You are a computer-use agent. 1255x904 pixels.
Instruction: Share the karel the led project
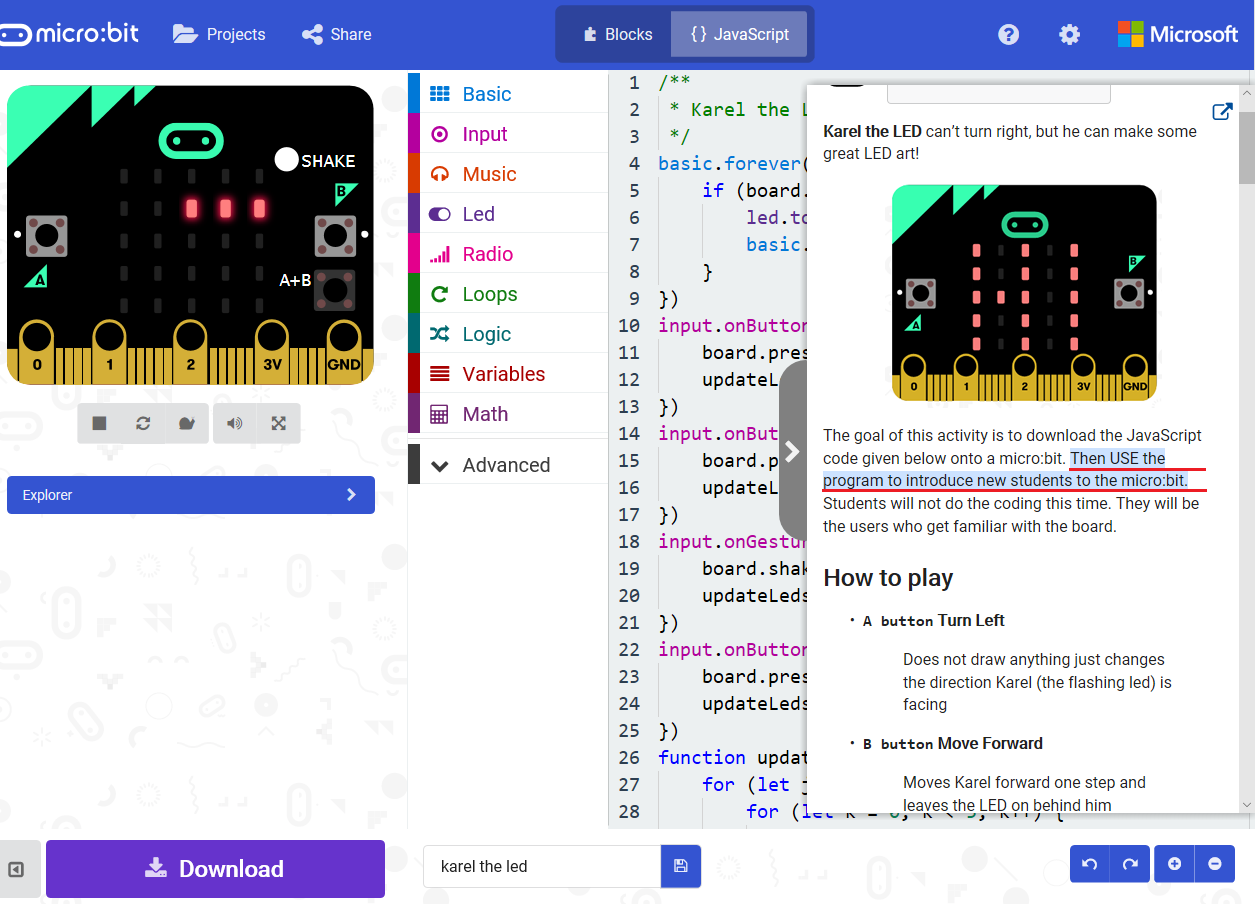pos(336,33)
